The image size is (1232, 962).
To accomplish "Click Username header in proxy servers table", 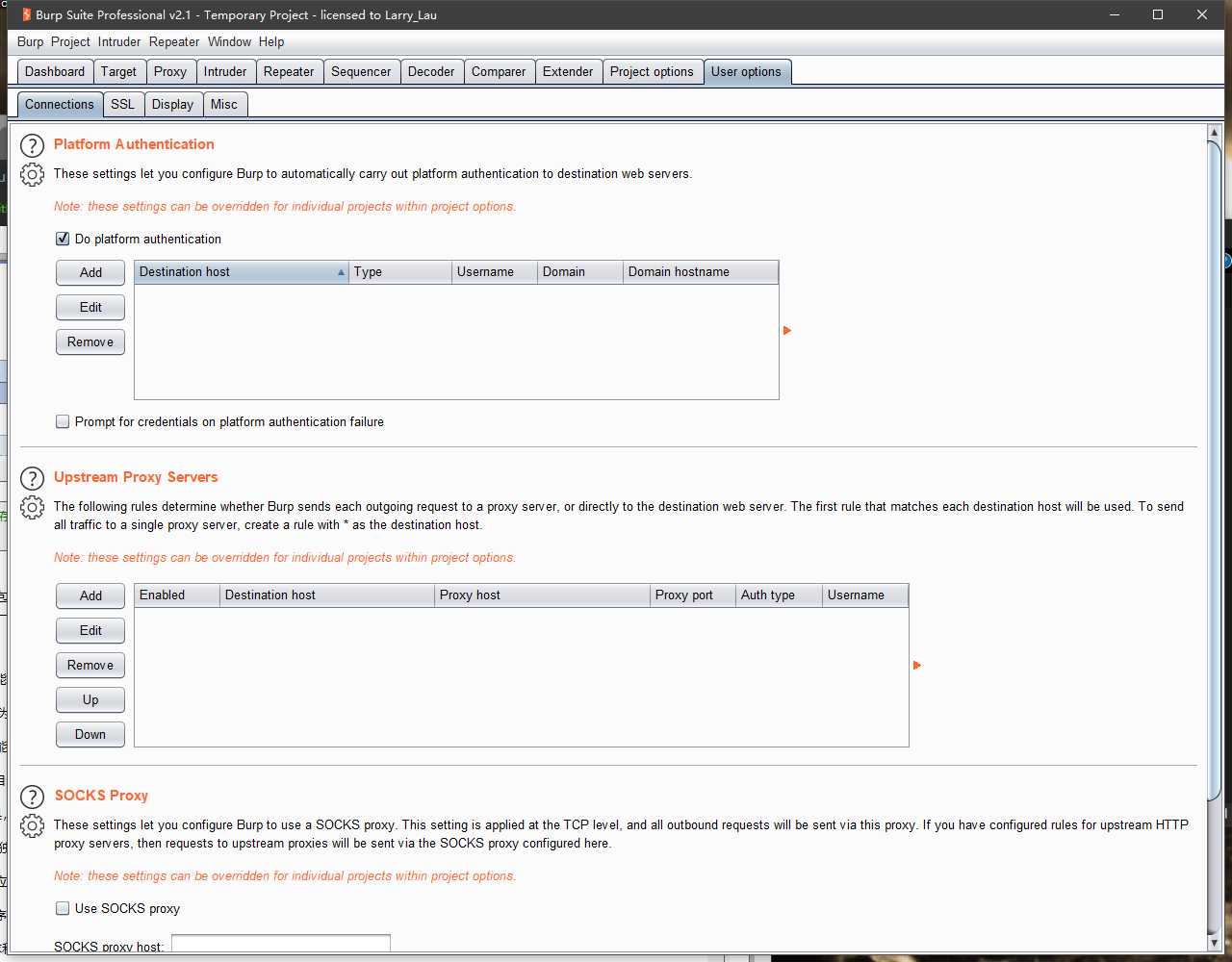I will pyautogui.click(x=865, y=595).
